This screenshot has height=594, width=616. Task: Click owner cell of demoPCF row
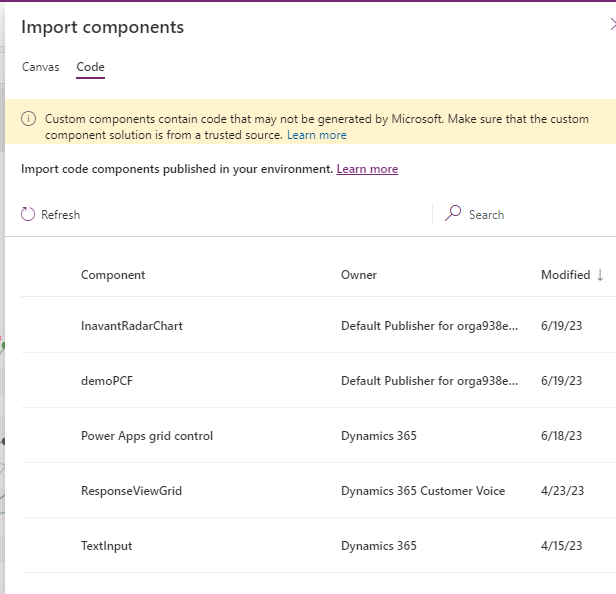[429, 381]
